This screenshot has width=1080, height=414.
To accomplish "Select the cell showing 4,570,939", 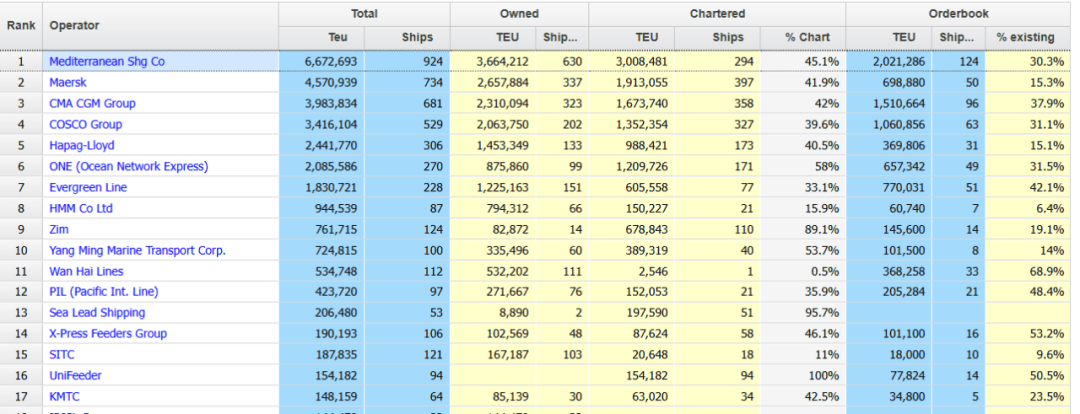I will pyautogui.click(x=322, y=83).
